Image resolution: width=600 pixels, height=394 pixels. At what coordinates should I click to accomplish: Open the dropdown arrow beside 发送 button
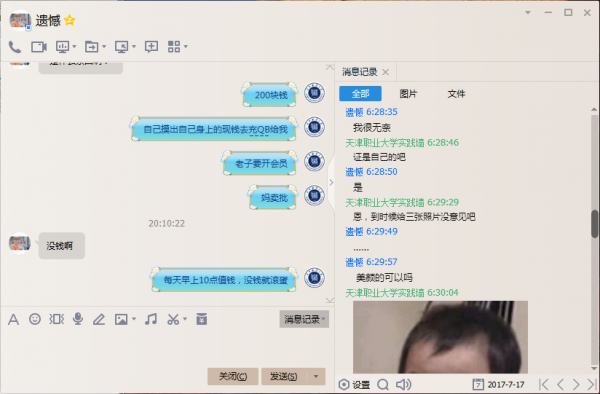[316, 376]
